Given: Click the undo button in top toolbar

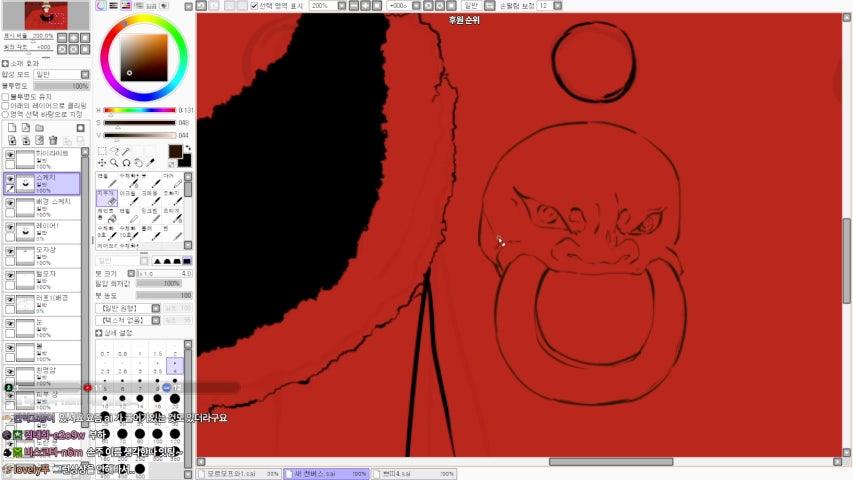Looking at the screenshot, I should point(201,5).
